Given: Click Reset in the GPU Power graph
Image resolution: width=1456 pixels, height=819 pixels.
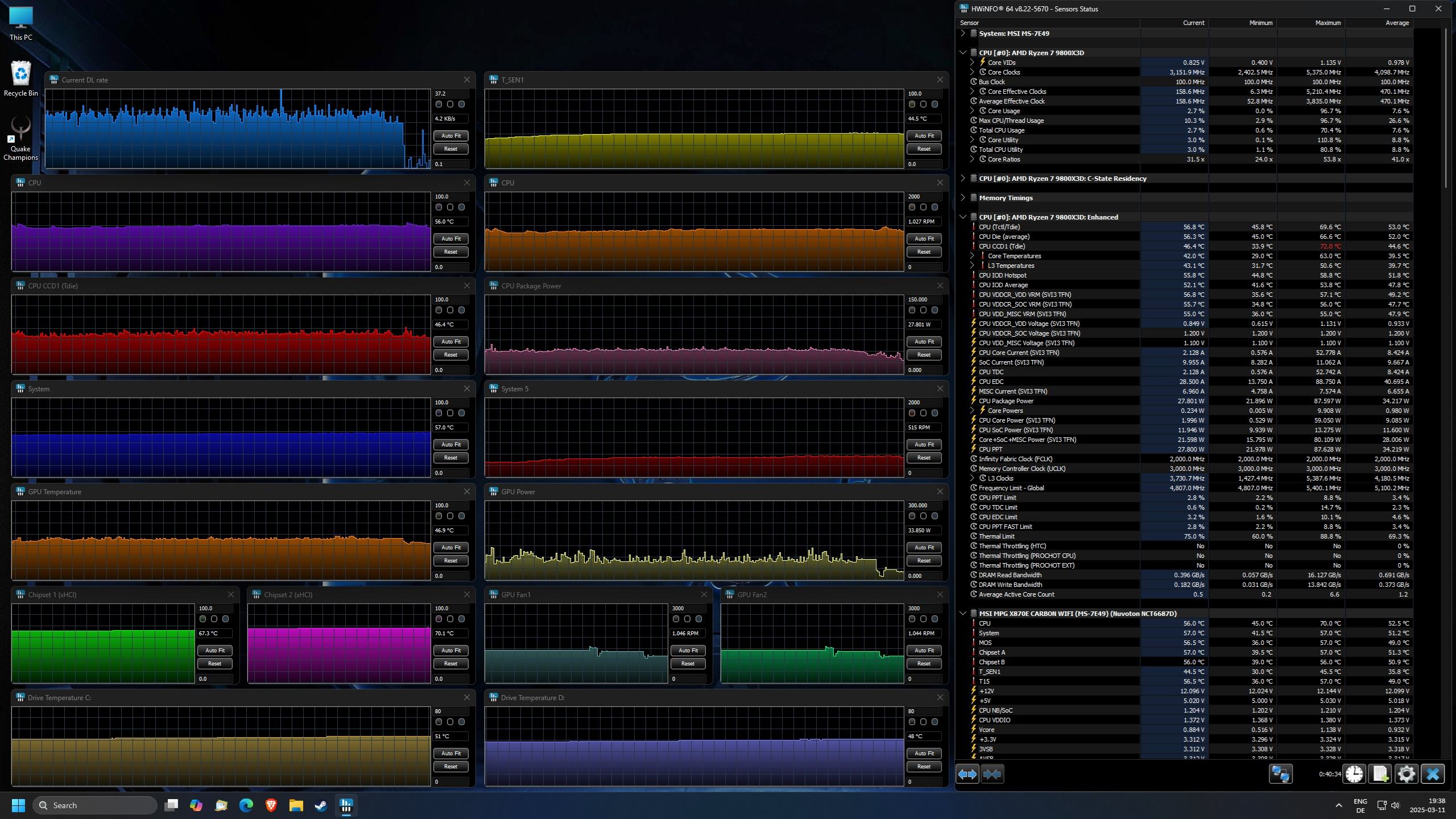Looking at the screenshot, I should [x=924, y=560].
